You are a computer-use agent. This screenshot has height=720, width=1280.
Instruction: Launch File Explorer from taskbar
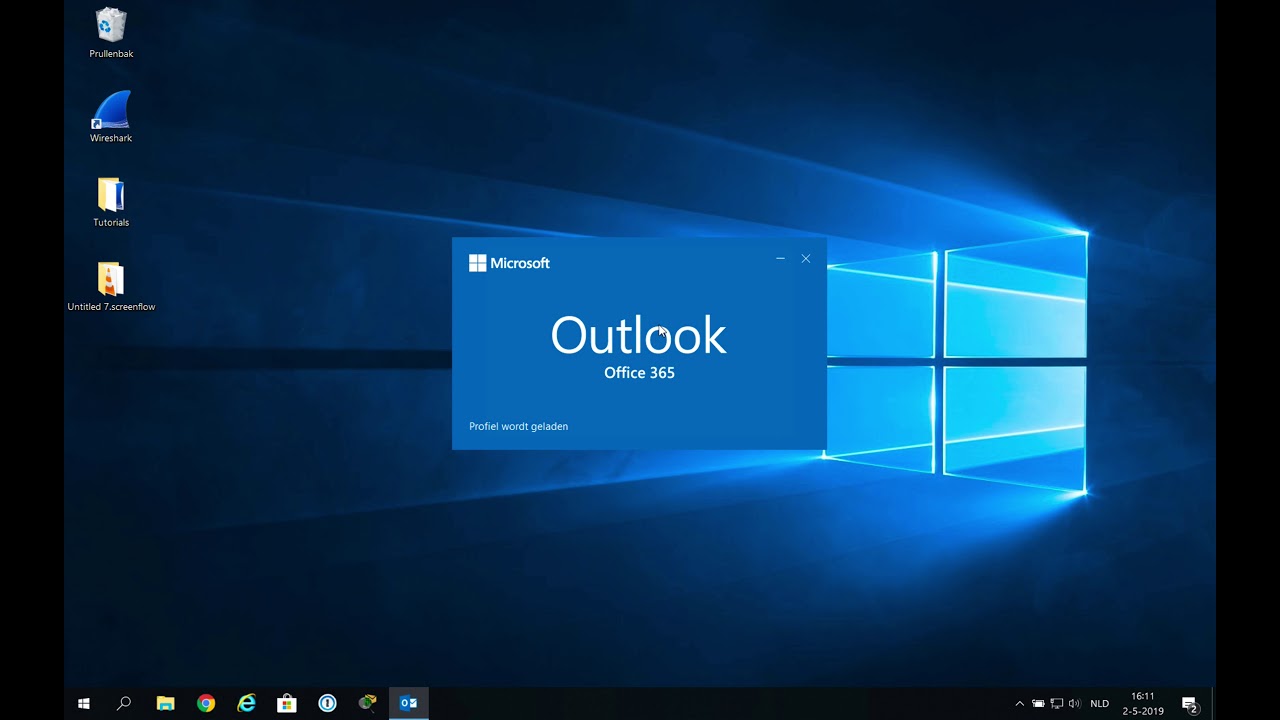166,703
